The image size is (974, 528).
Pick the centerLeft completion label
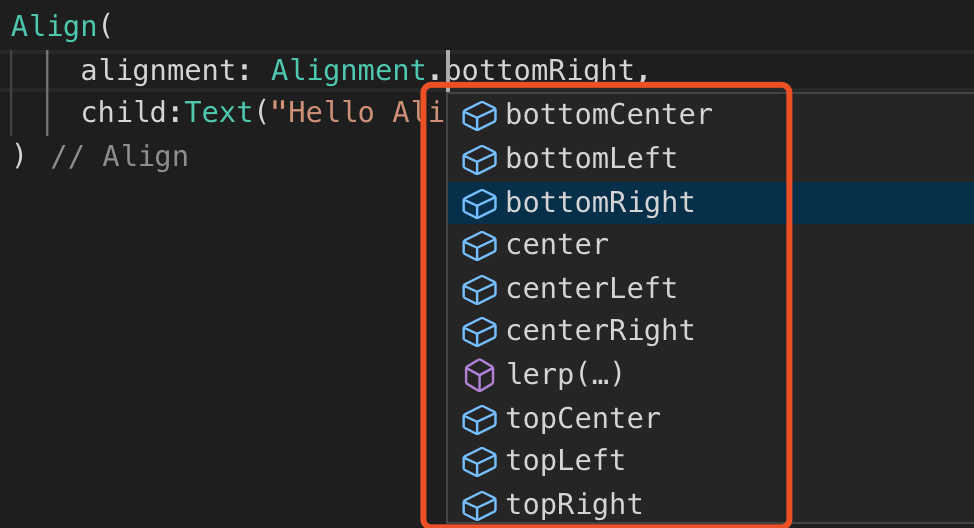591,289
